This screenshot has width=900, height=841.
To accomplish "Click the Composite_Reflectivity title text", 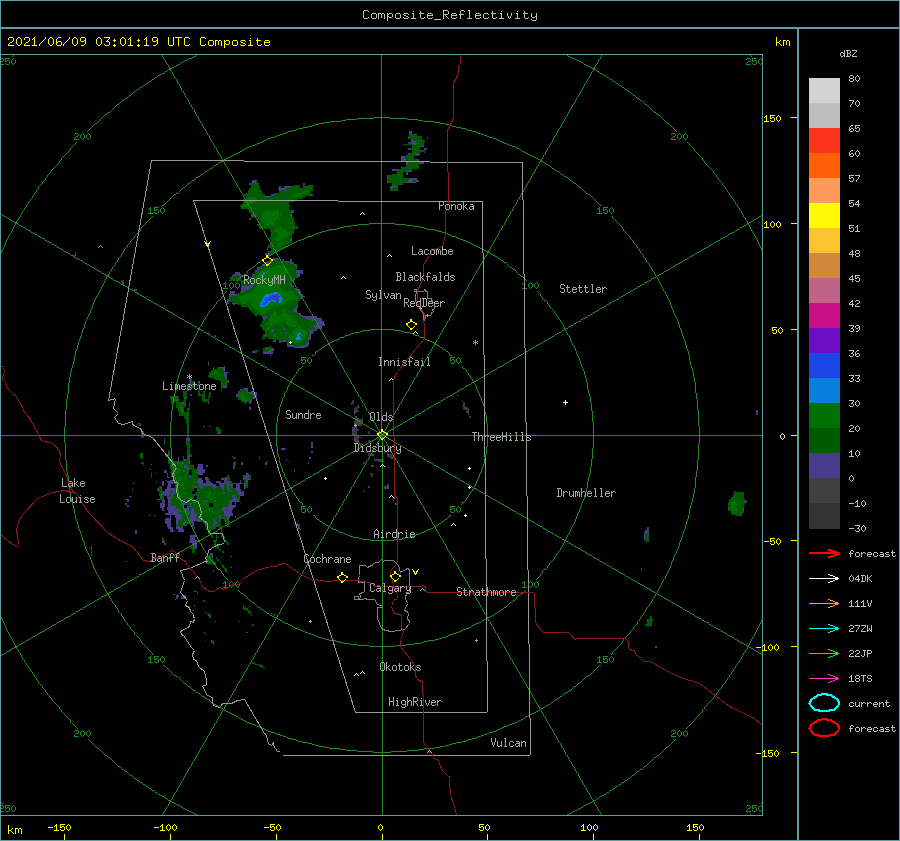I will (x=450, y=15).
